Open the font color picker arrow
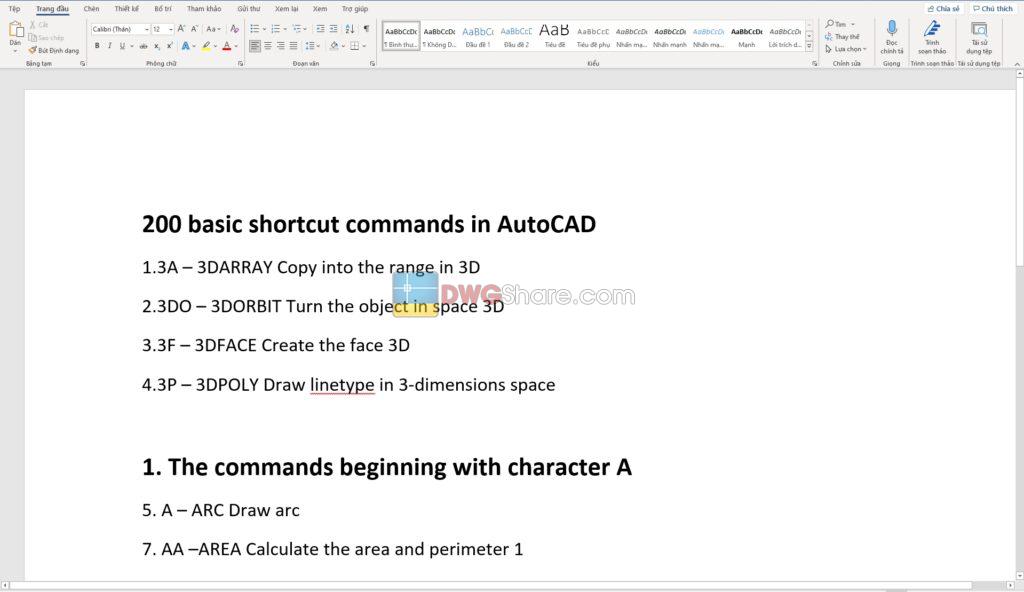 (236, 46)
